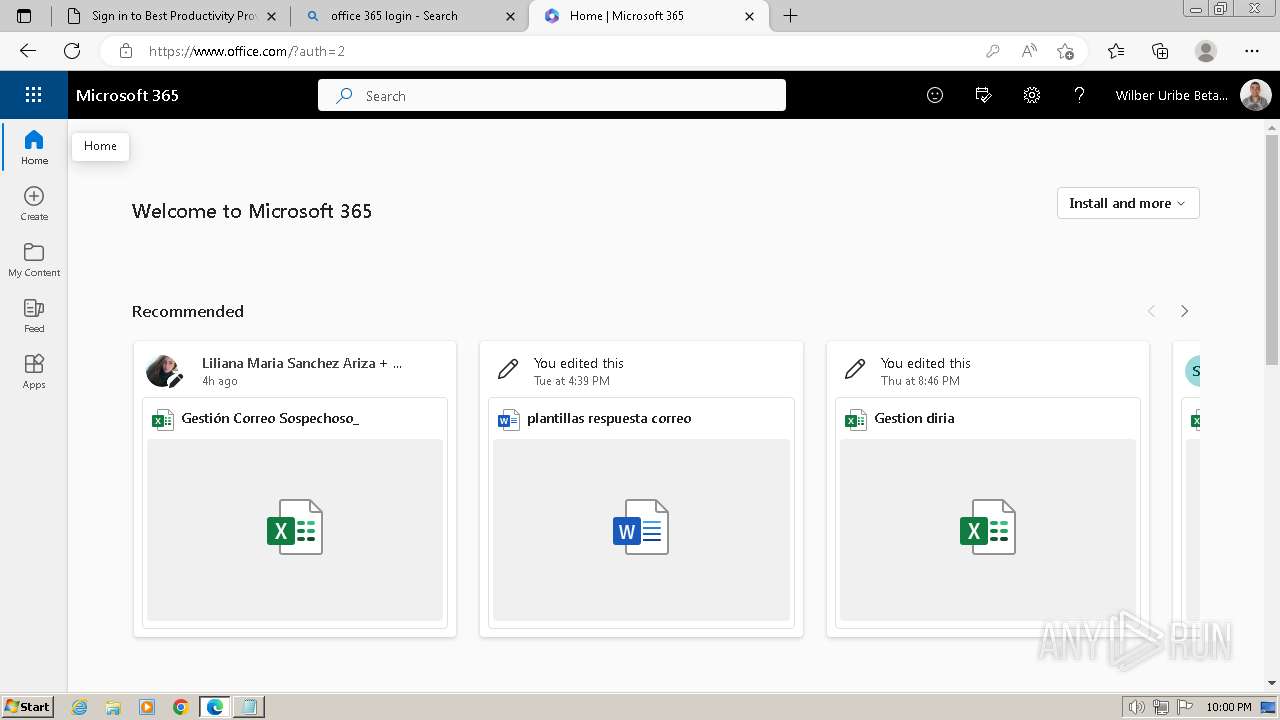Open the Edge settings and more menu
The image size is (1280, 720).
pos(1252,51)
